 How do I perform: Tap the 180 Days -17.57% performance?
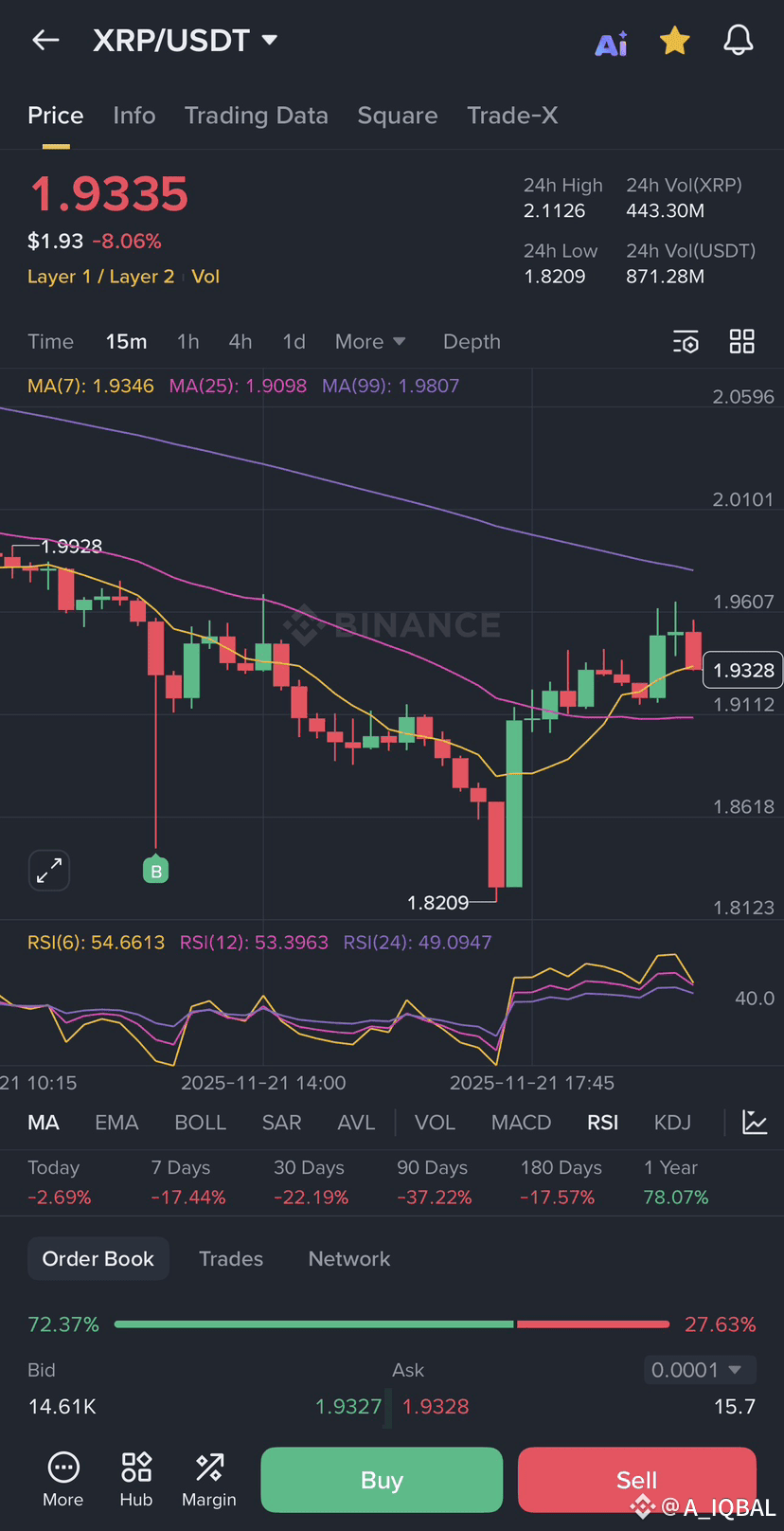coord(561,1182)
